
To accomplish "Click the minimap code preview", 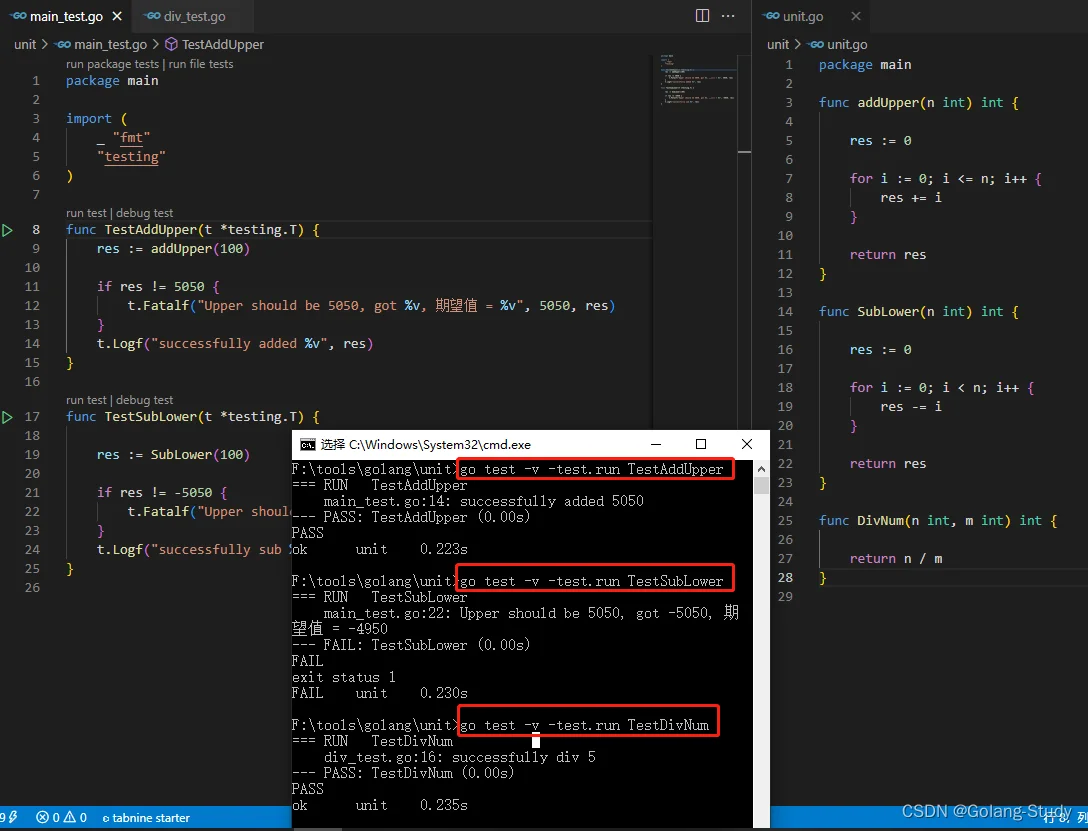I will point(697,78).
